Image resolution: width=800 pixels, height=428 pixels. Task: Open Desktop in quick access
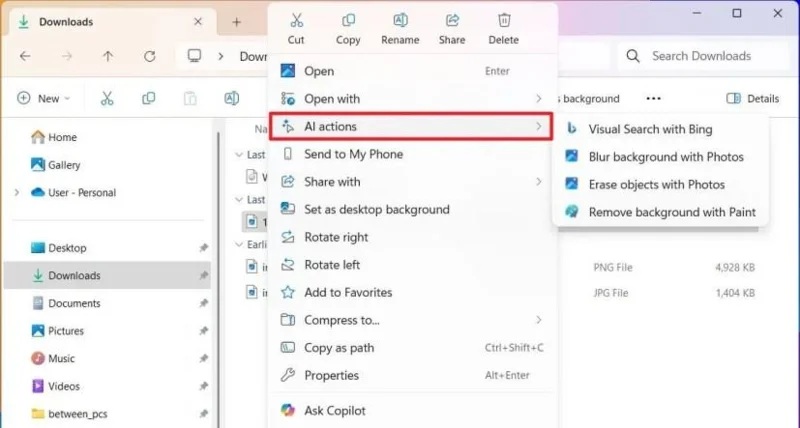coord(58,248)
